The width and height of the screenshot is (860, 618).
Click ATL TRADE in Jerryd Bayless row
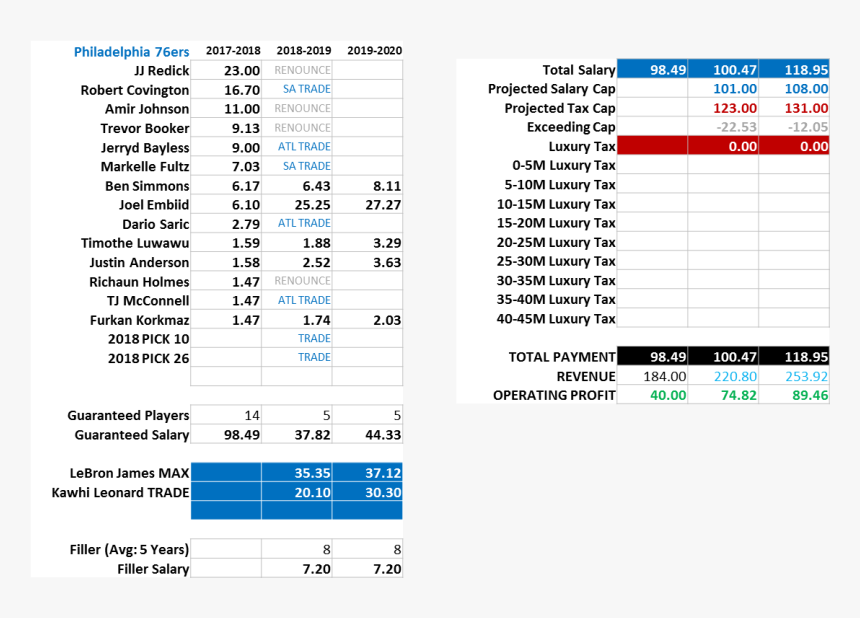click(304, 146)
